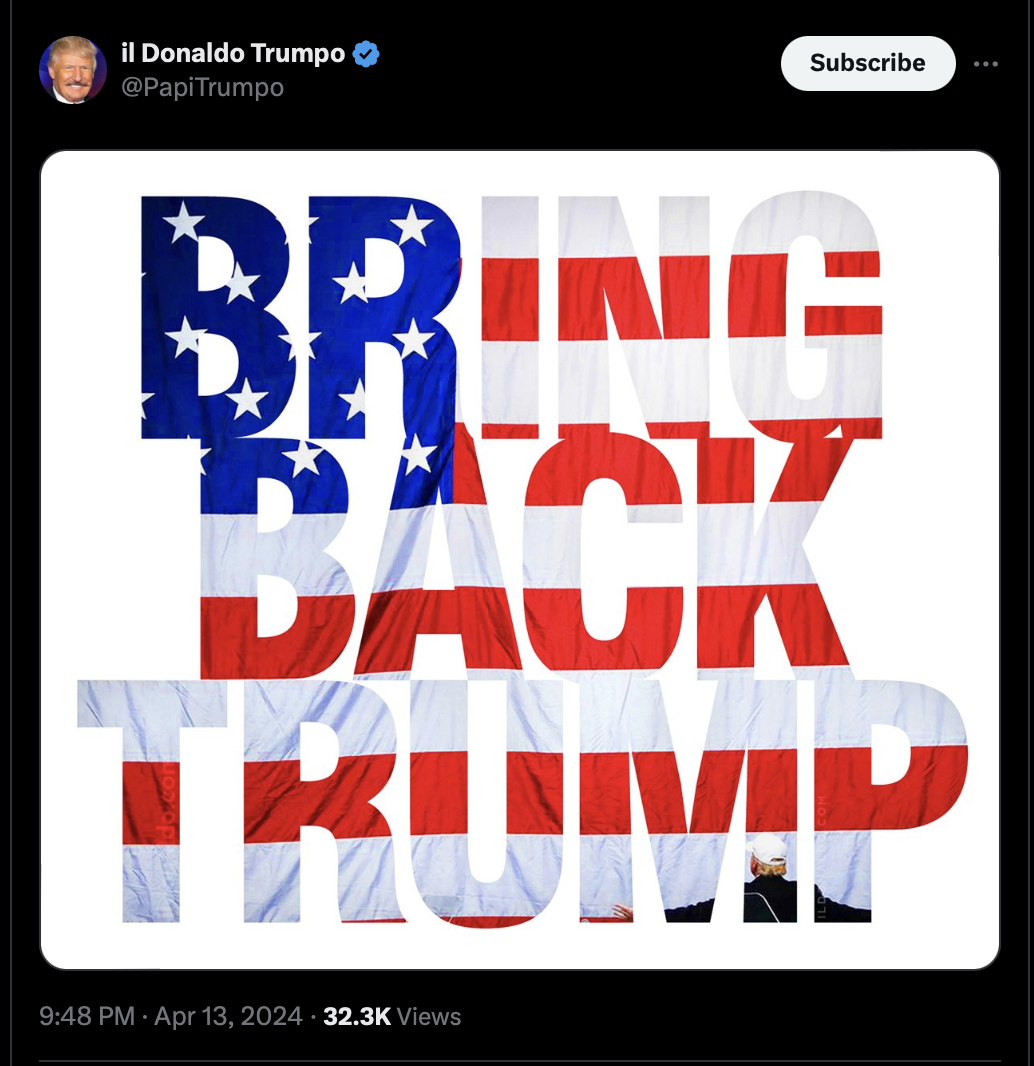The height and width of the screenshot is (1066, 1034).
Task: Open the il Donaldo Trumpo display name
Action: [232, 53]
